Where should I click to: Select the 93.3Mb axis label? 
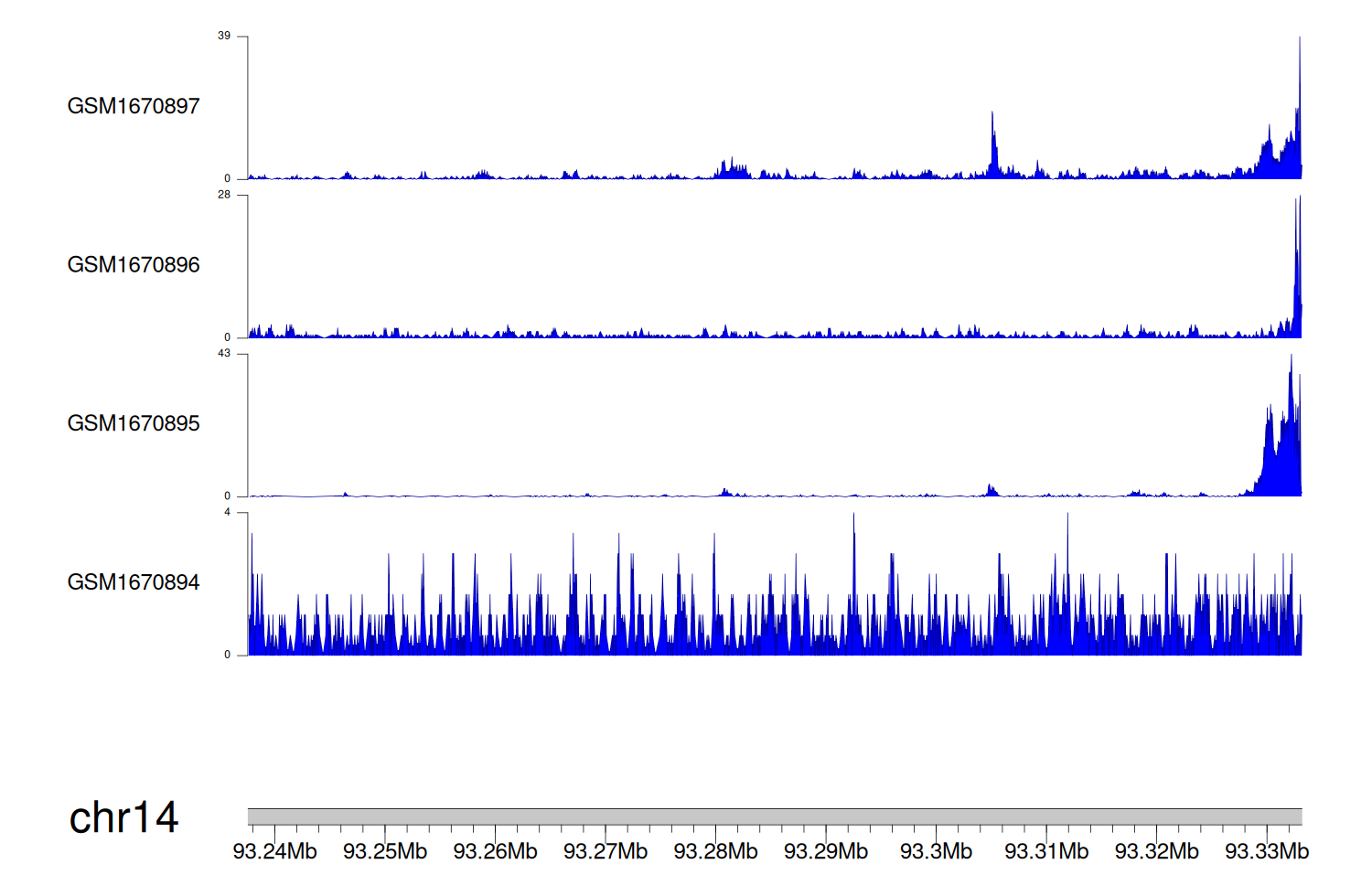(x=936, y=851)
